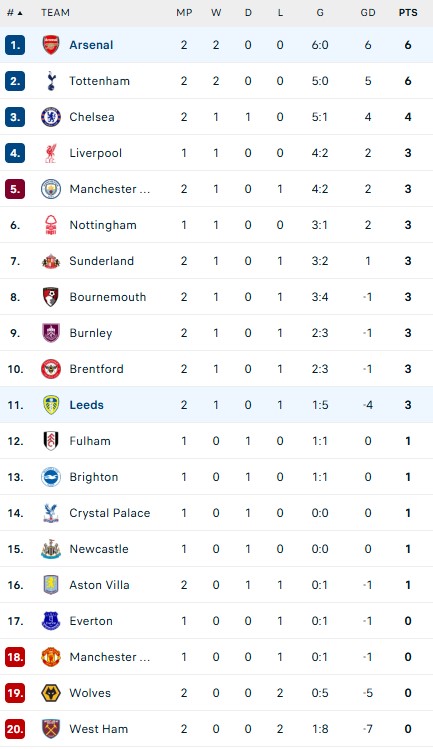
Task: Click the Liverpool club crest
Action: [x=51, y=153]
